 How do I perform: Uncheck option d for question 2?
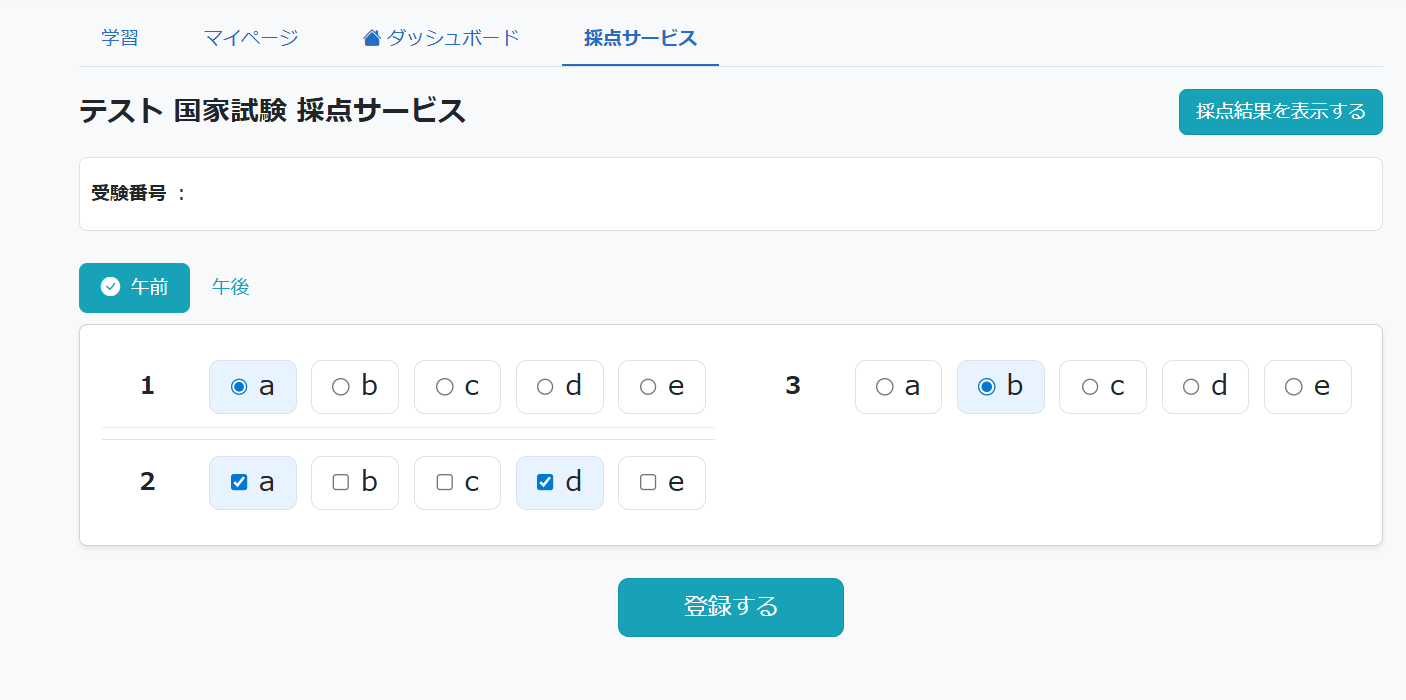point(559,483)
